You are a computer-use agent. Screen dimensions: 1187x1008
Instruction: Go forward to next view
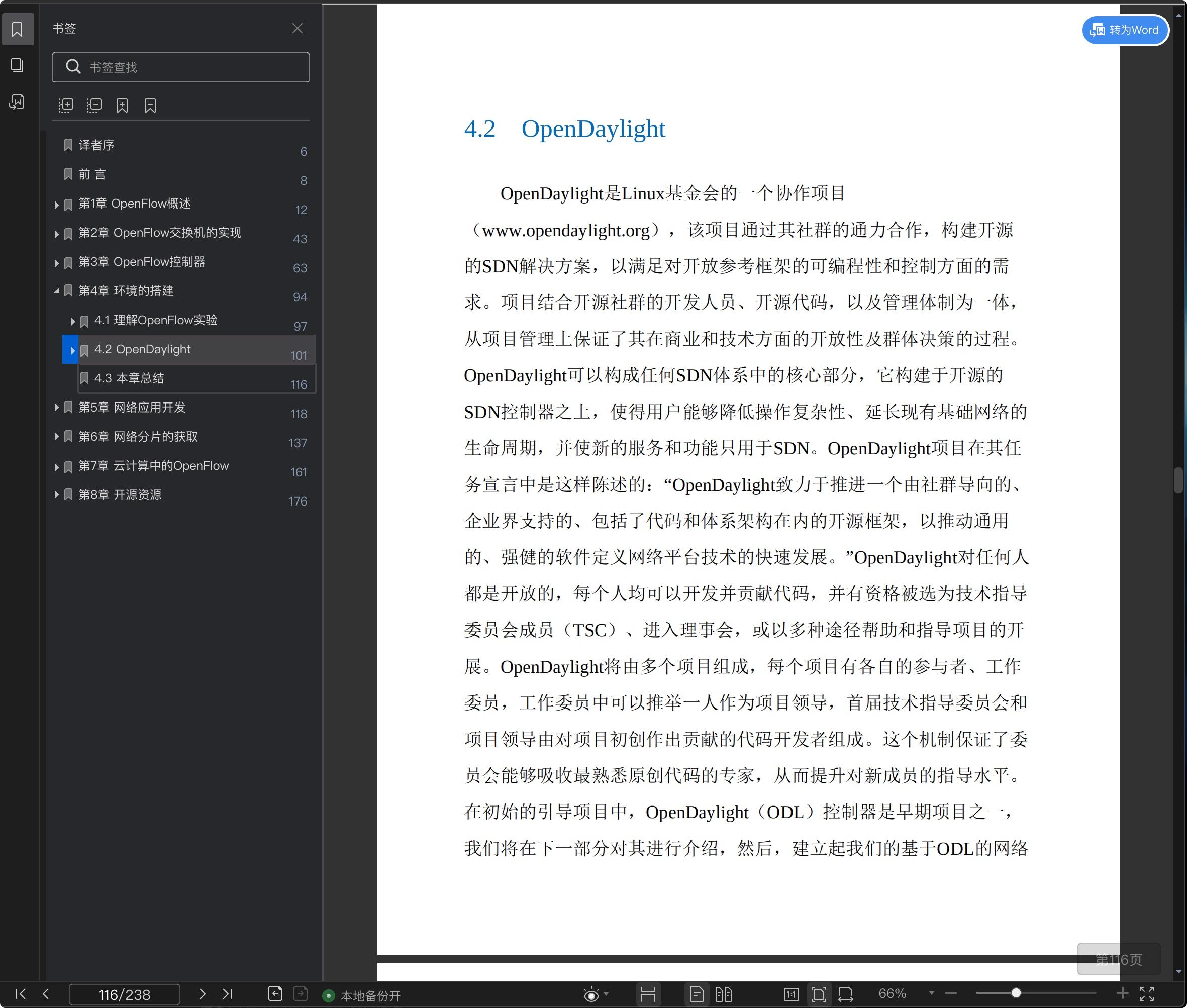click(301, 994)
